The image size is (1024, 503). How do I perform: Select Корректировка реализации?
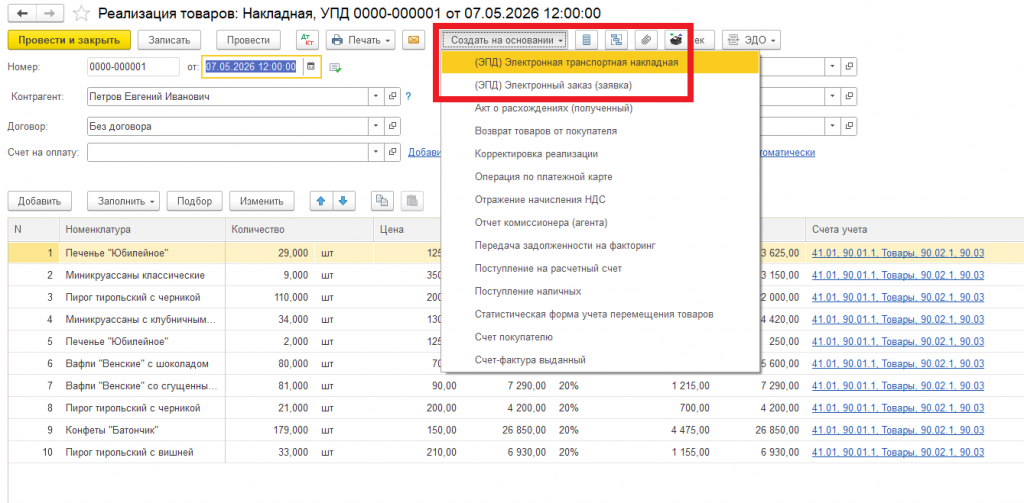(600, 154)
